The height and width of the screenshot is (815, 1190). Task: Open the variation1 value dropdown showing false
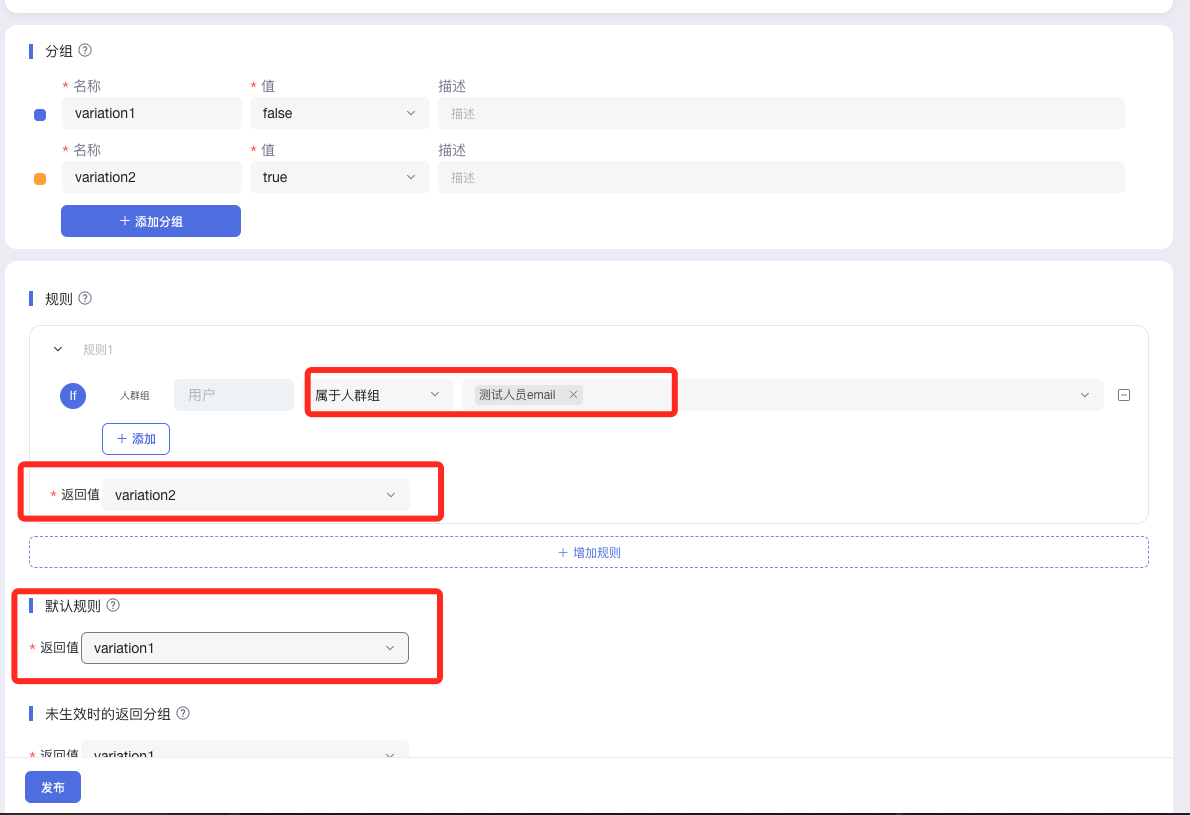tap(339, 113)
